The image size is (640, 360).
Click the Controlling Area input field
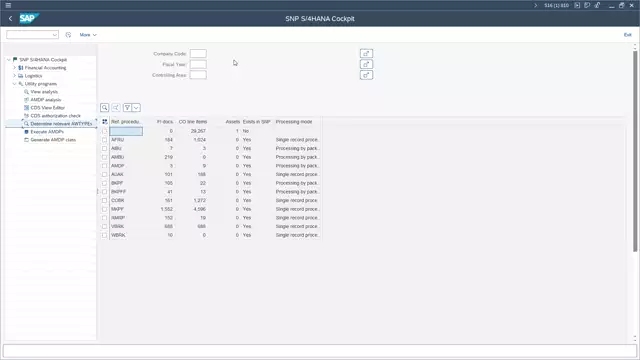(198, 75)
